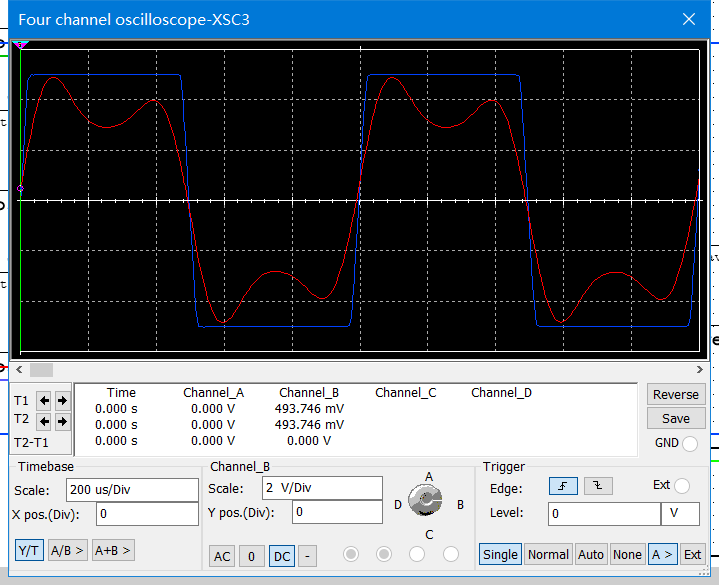
Task: Click the minus invert button
Action: (307, 556)
